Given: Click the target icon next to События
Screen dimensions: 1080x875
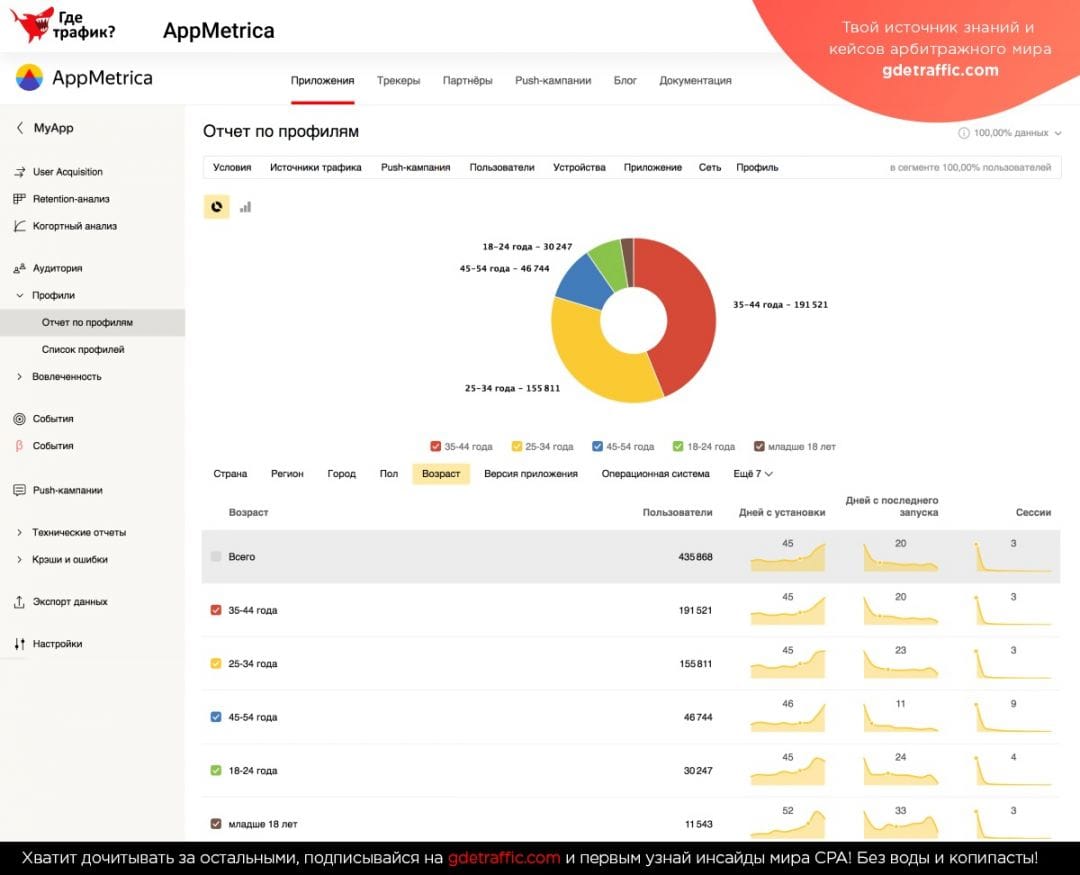Looking at the screenshot, I should point(19,419).
